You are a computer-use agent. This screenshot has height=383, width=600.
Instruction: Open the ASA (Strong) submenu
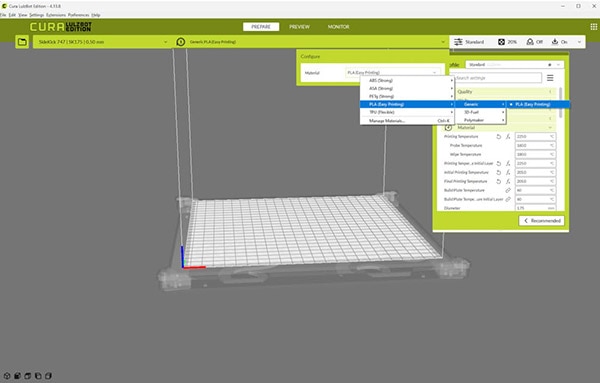[407, 88]
